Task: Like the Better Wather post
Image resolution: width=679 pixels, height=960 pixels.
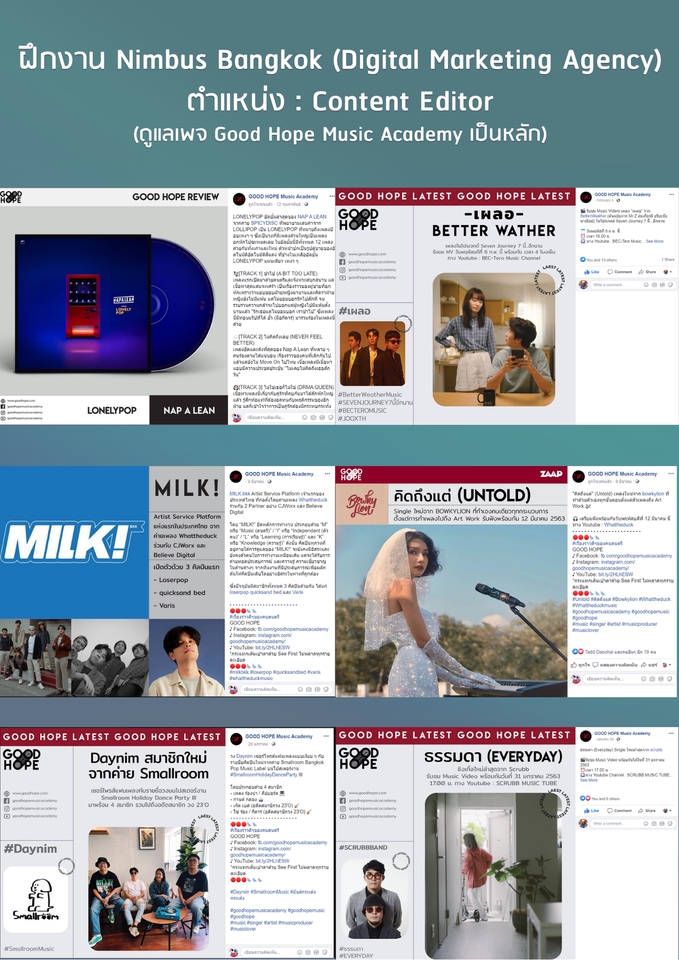Action: tap(591, 272)
